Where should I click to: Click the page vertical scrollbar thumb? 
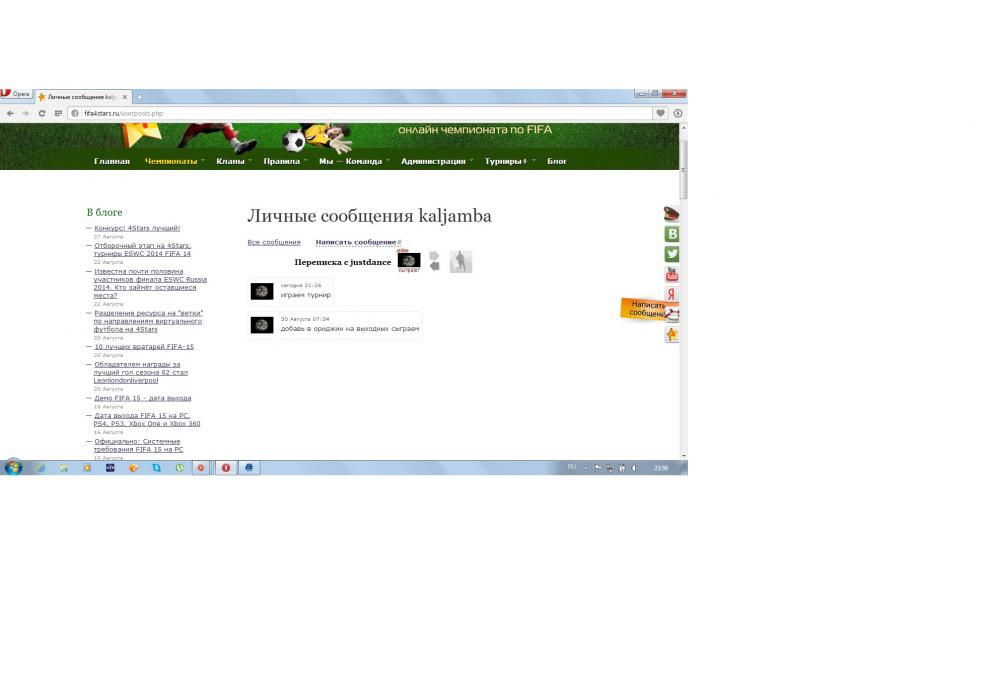[684, 169]
